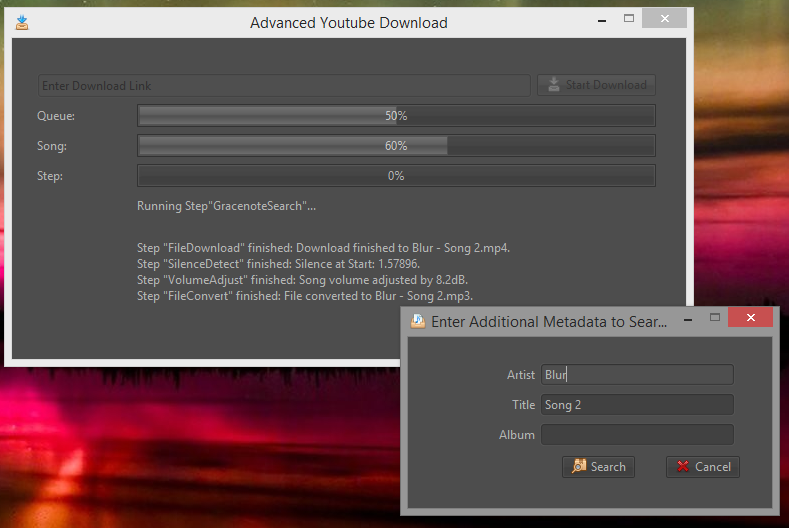Close the Advanced Youtube Download window

coord(665,19)
